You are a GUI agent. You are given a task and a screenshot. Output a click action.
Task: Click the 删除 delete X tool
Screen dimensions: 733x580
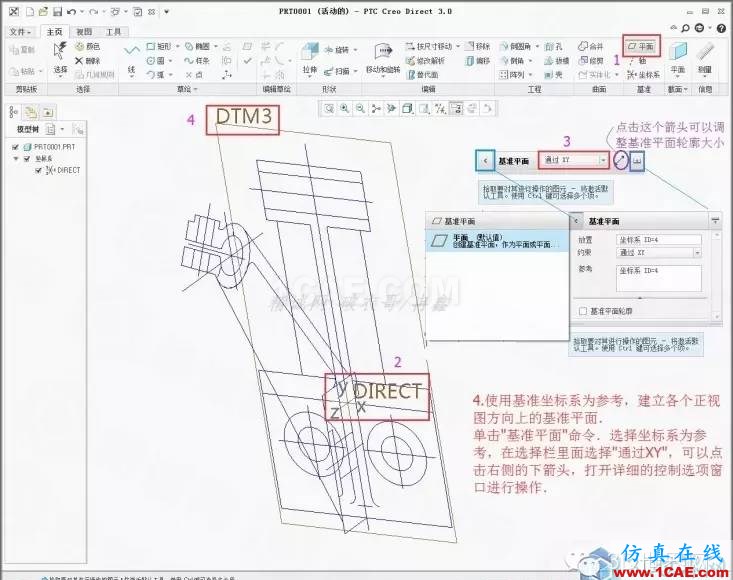[x=88, y=61]
